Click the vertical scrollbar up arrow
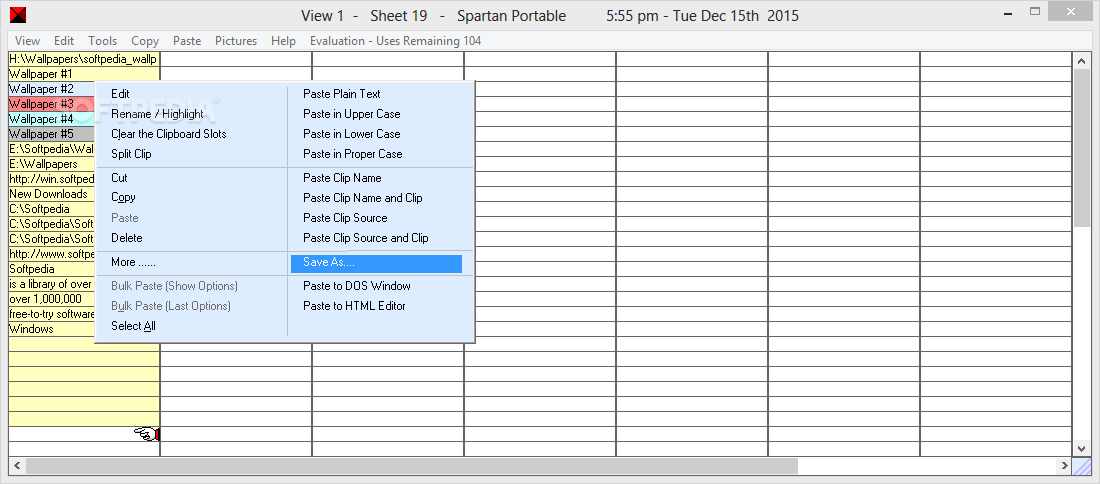 tap(1081, 61)
